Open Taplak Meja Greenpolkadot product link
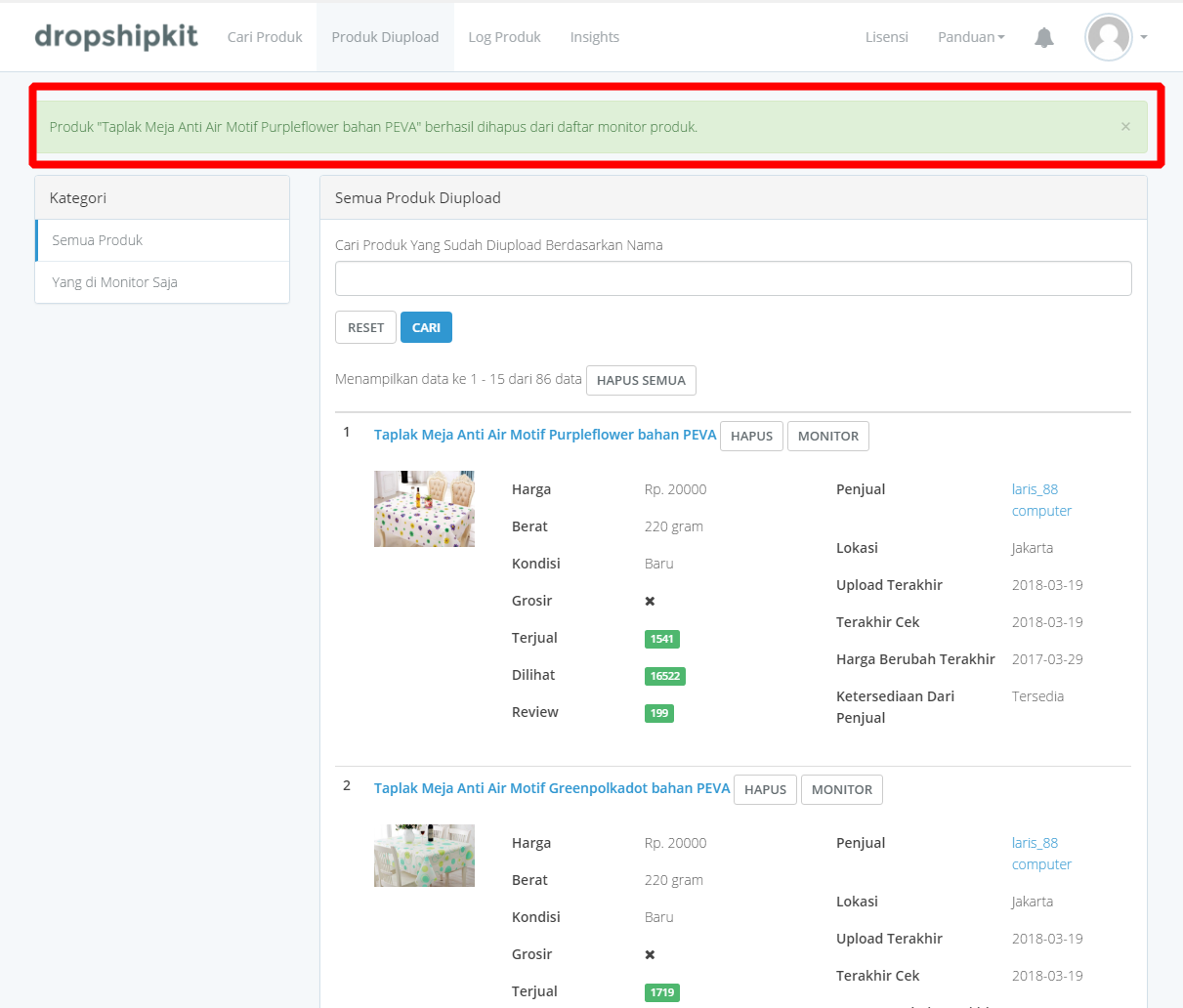Image resolution: width=1183 pixels, height=1008 pixels. point(551,788)
